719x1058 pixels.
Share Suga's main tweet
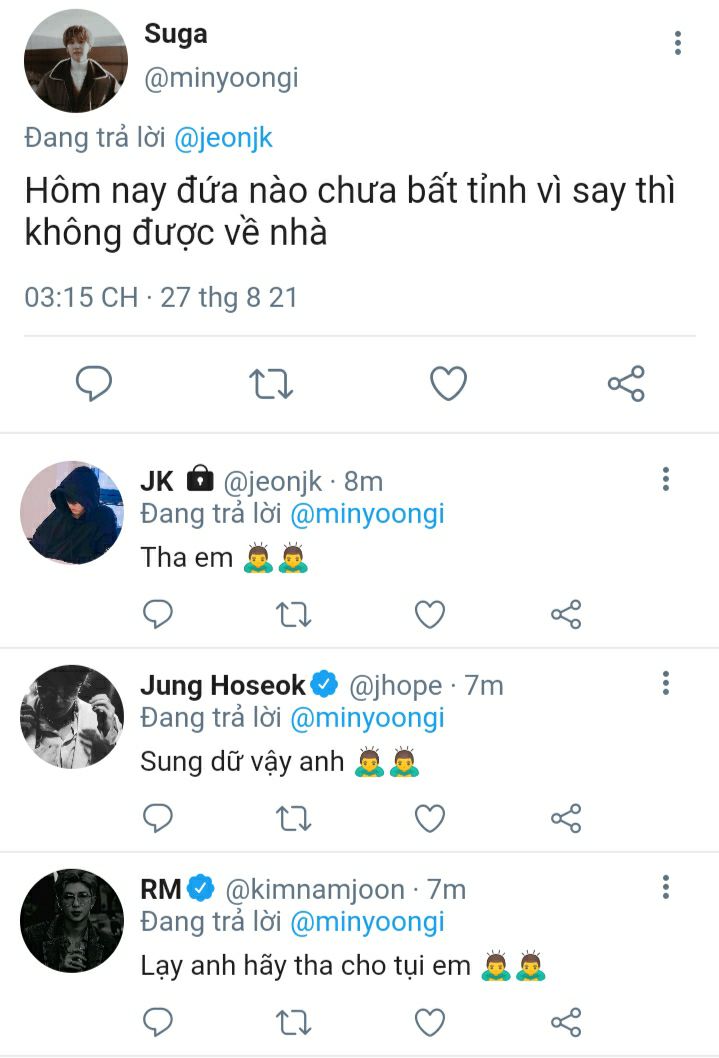click(627, 384)
